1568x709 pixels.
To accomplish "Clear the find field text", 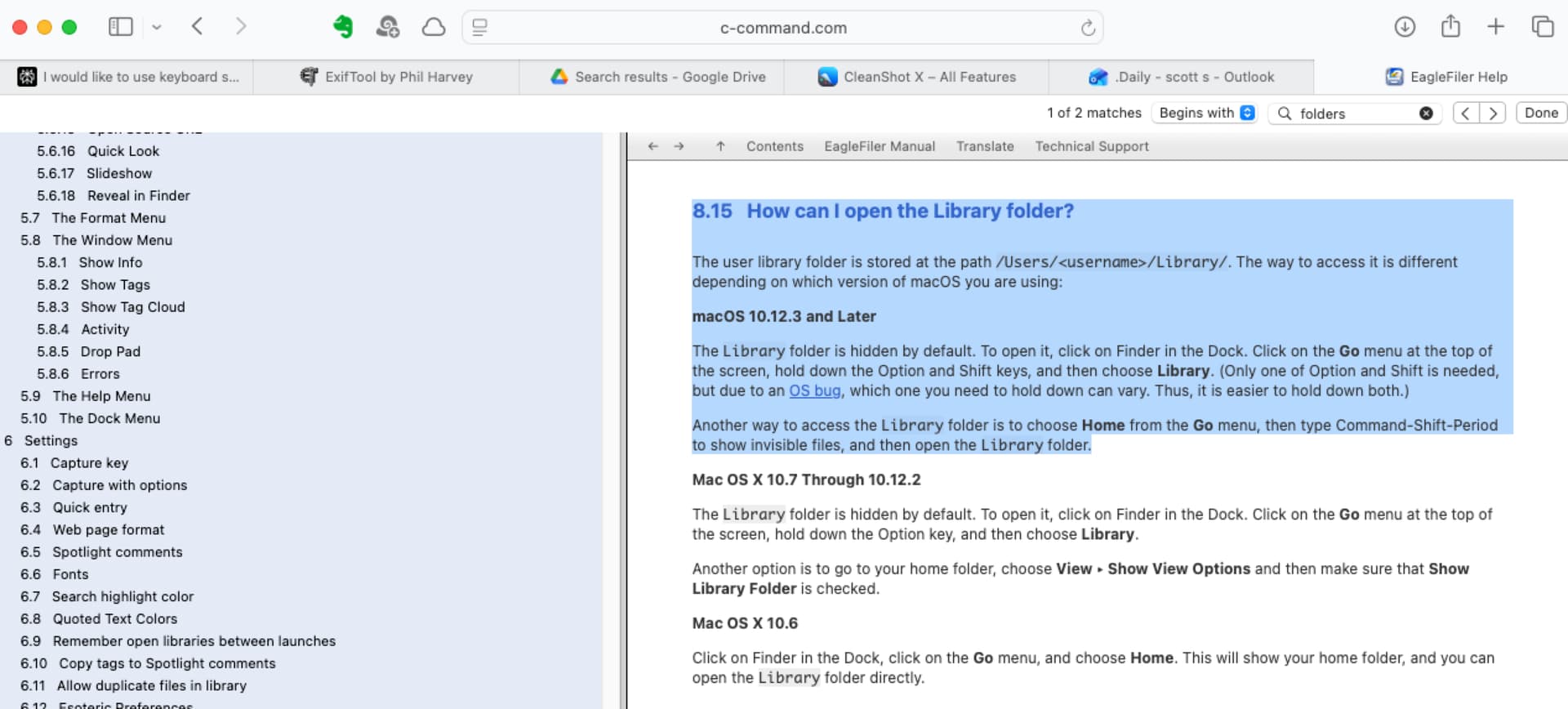I will [1425, 114].
